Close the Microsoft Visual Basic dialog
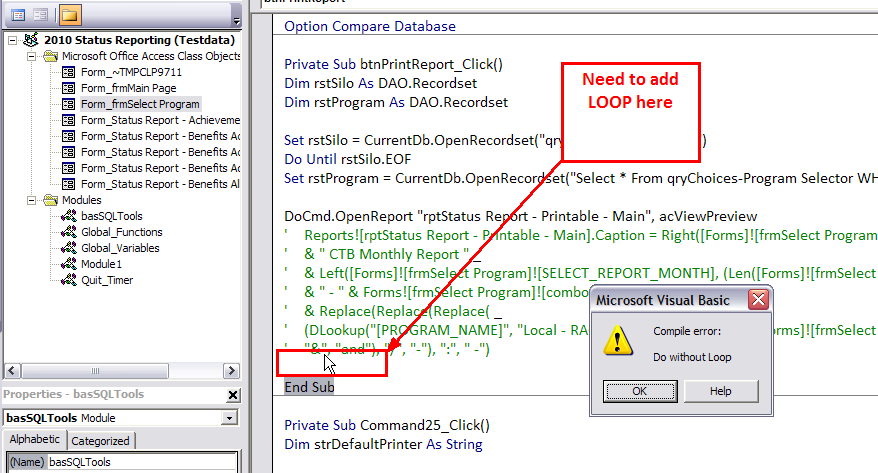Image resolution: width=878 pixels, height=473 pixels. 758,300
